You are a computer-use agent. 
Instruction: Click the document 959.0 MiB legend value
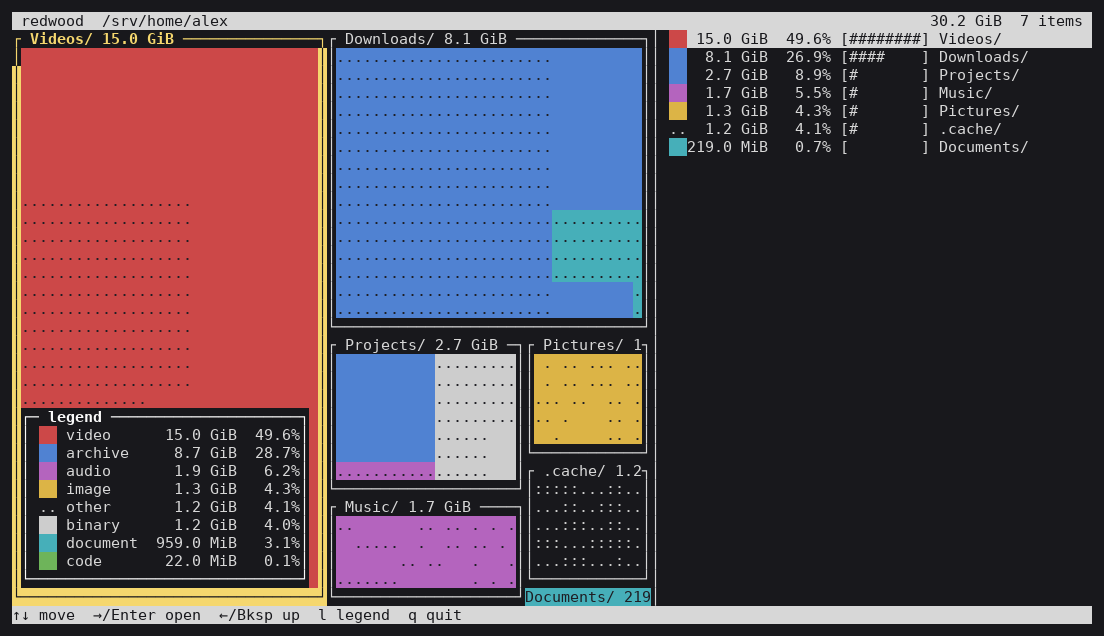pos(196,544)
